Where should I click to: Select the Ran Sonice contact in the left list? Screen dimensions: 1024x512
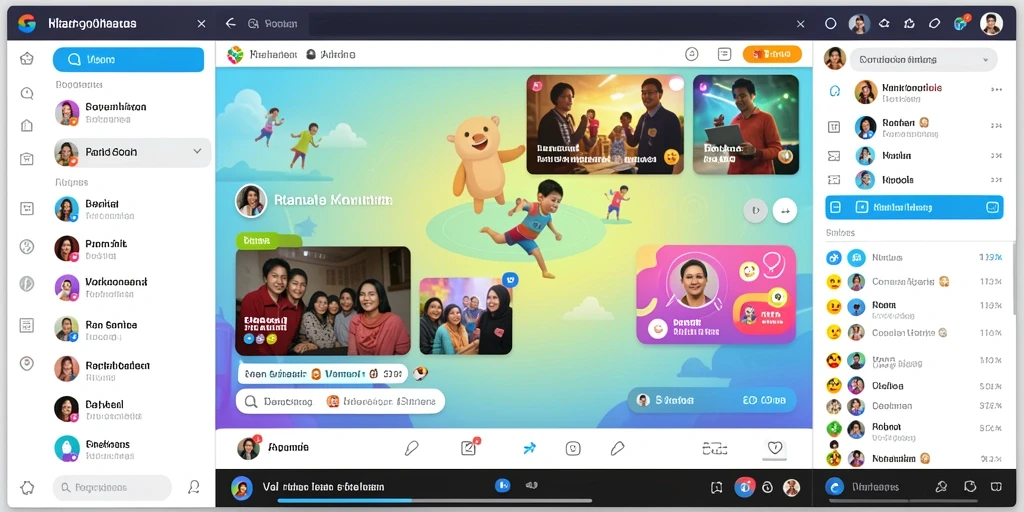(x=131, y=330)
